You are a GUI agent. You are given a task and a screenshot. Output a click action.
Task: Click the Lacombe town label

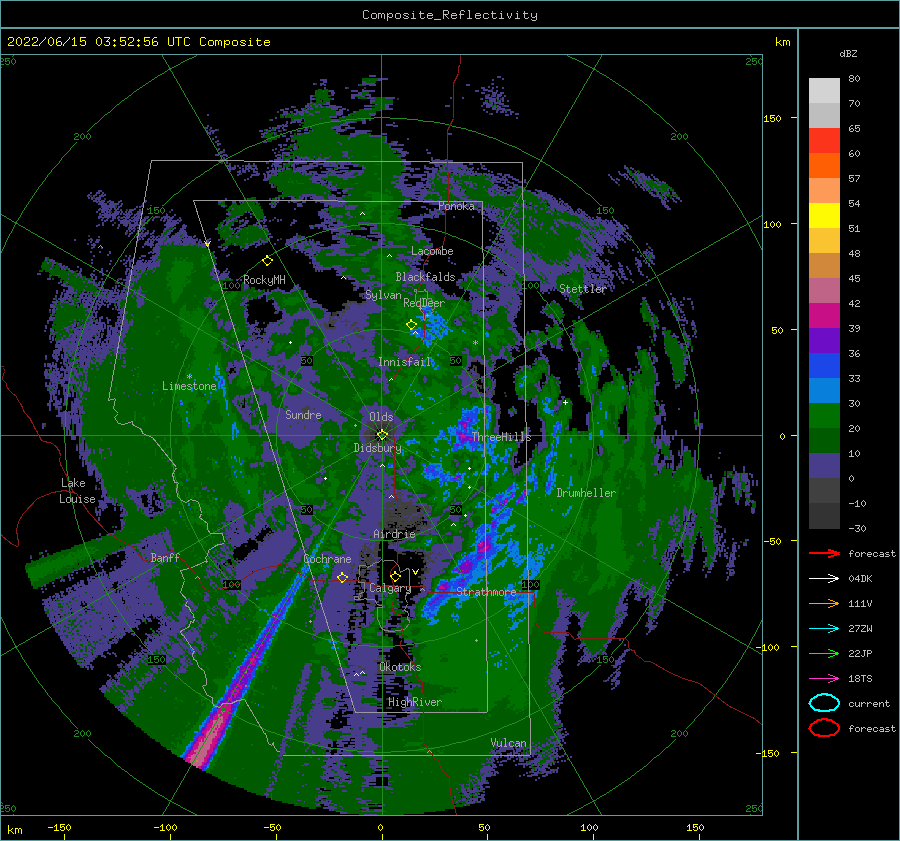pyautogui.click(x=432, y=251)
